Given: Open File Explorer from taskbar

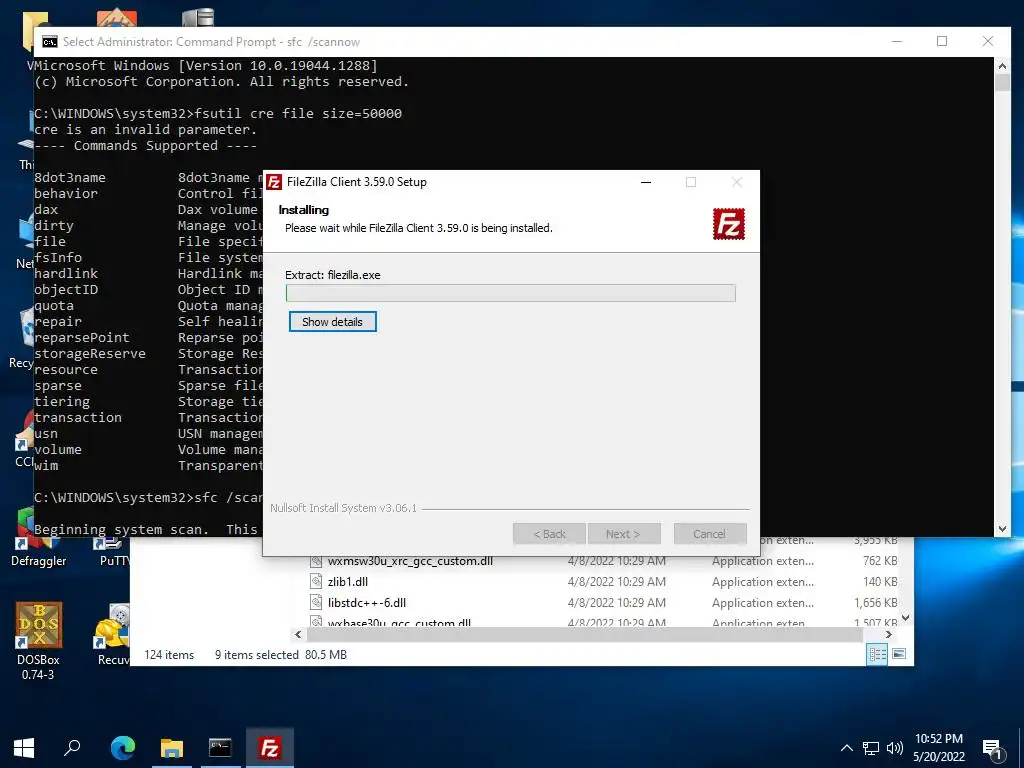Looking at the screenshot, I should coord(172,748).
